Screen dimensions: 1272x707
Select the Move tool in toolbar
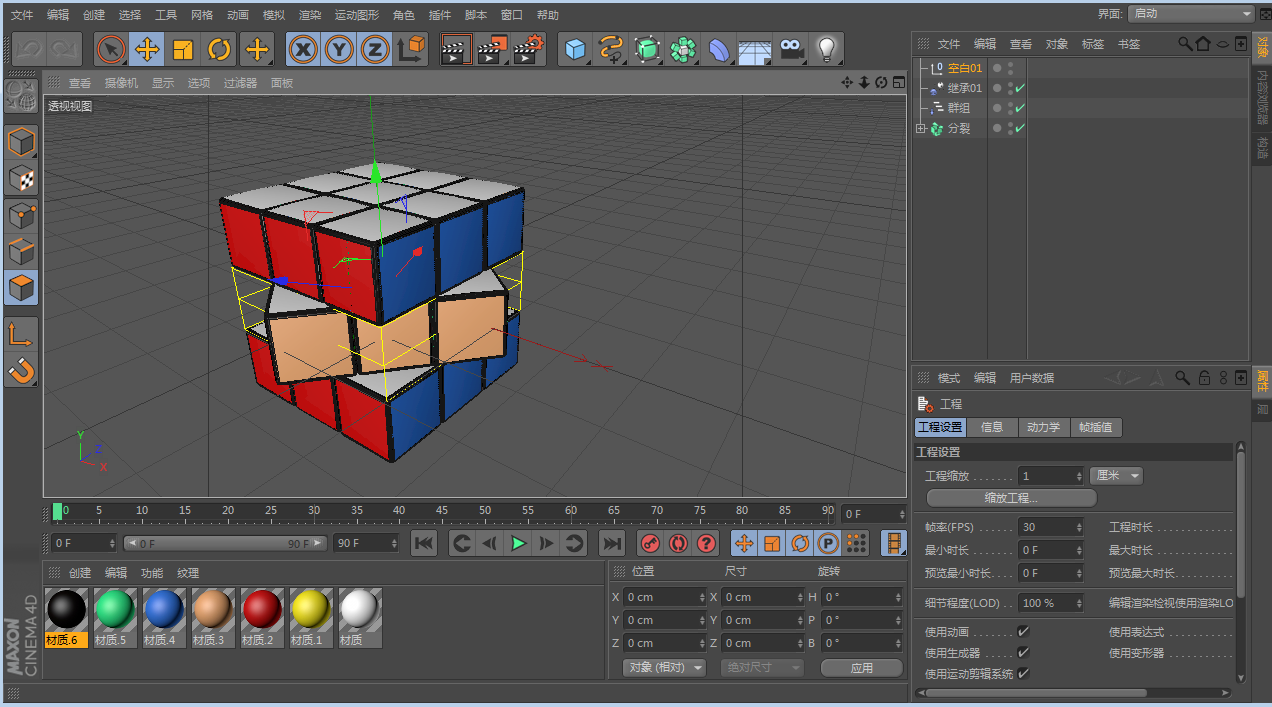(x=147, y=49)
